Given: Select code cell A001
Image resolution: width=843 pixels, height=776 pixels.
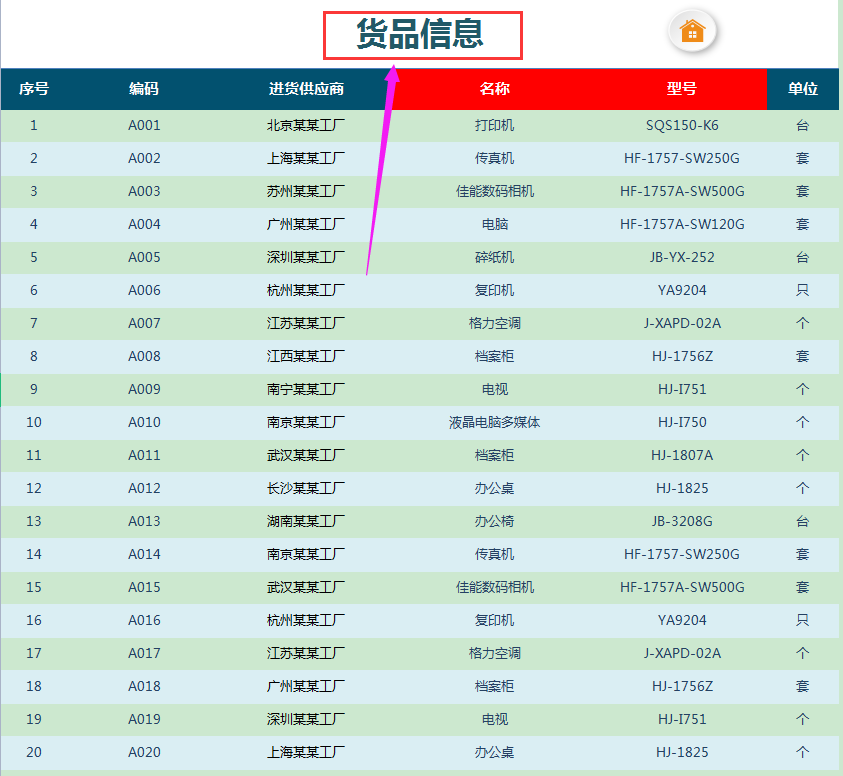Looking at the screenshot, I should pyautogui.click(x=144, y=125).
